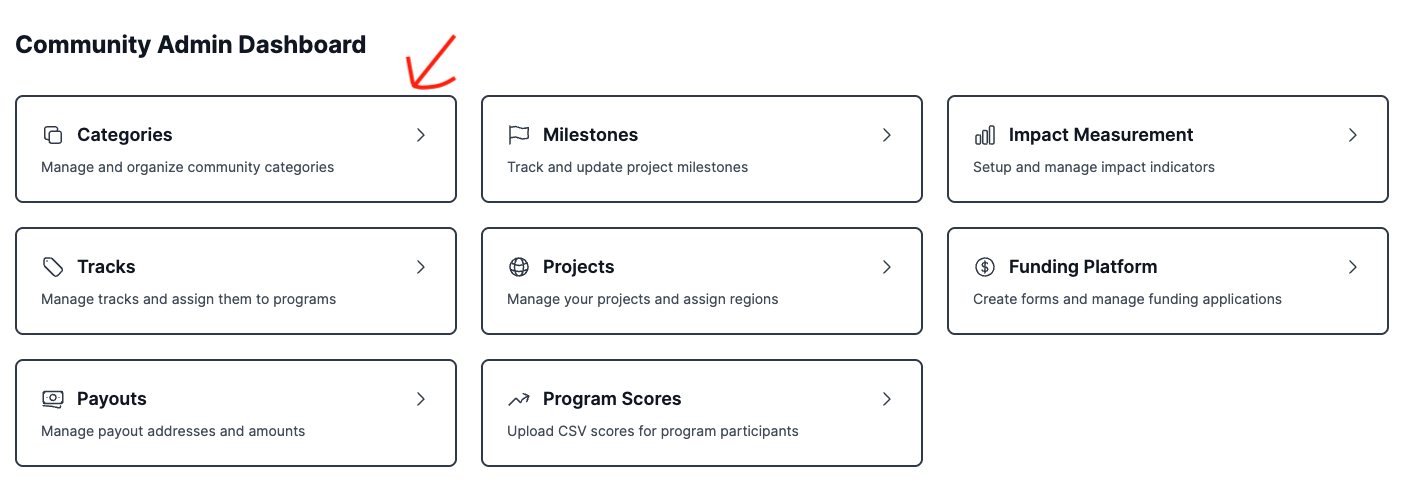
Task: Open Payouts via its right chevron
Action: (x=421, y=399)
